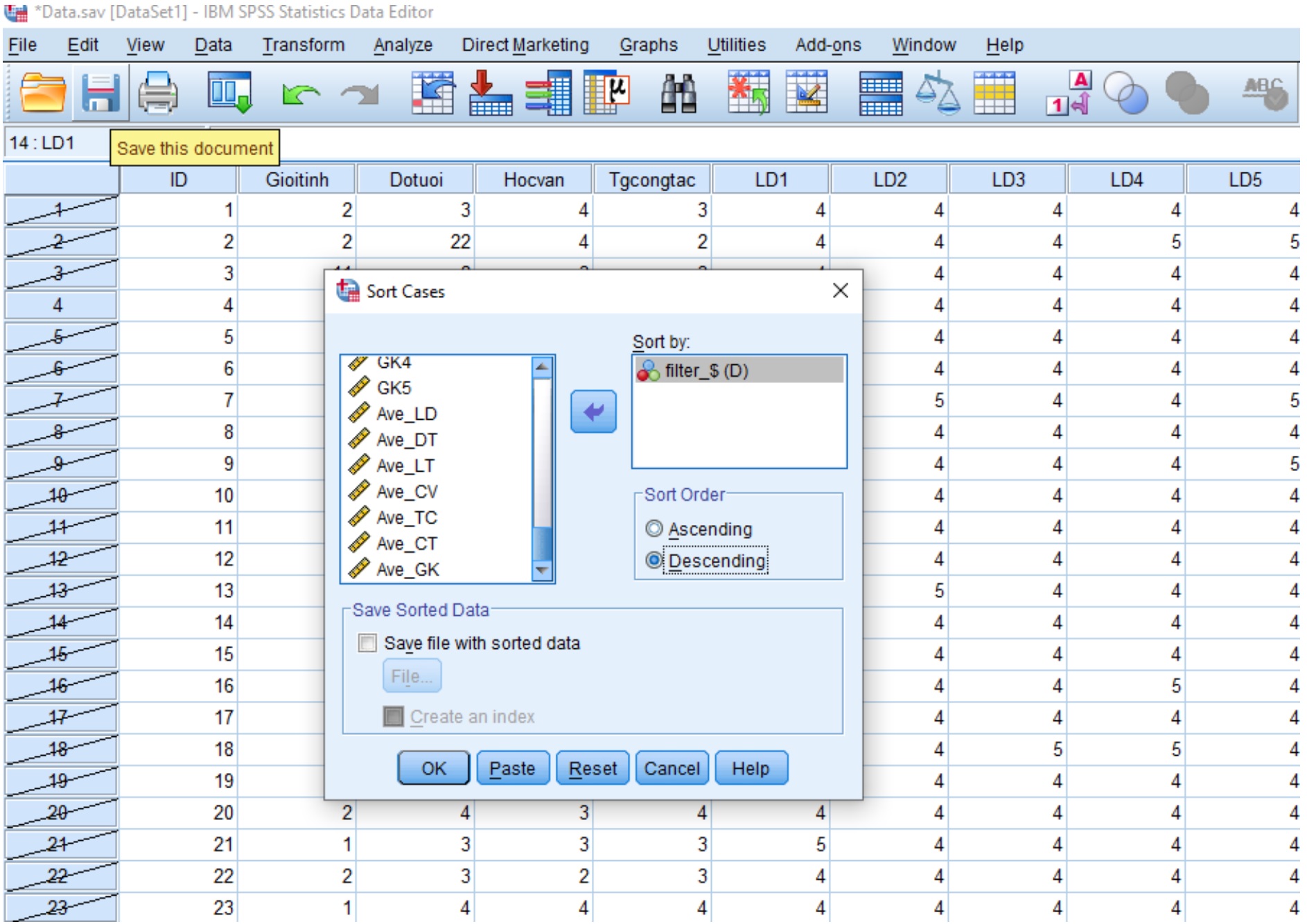
Task: Click the Weight Cases scale icon
Action: [938, 93]
